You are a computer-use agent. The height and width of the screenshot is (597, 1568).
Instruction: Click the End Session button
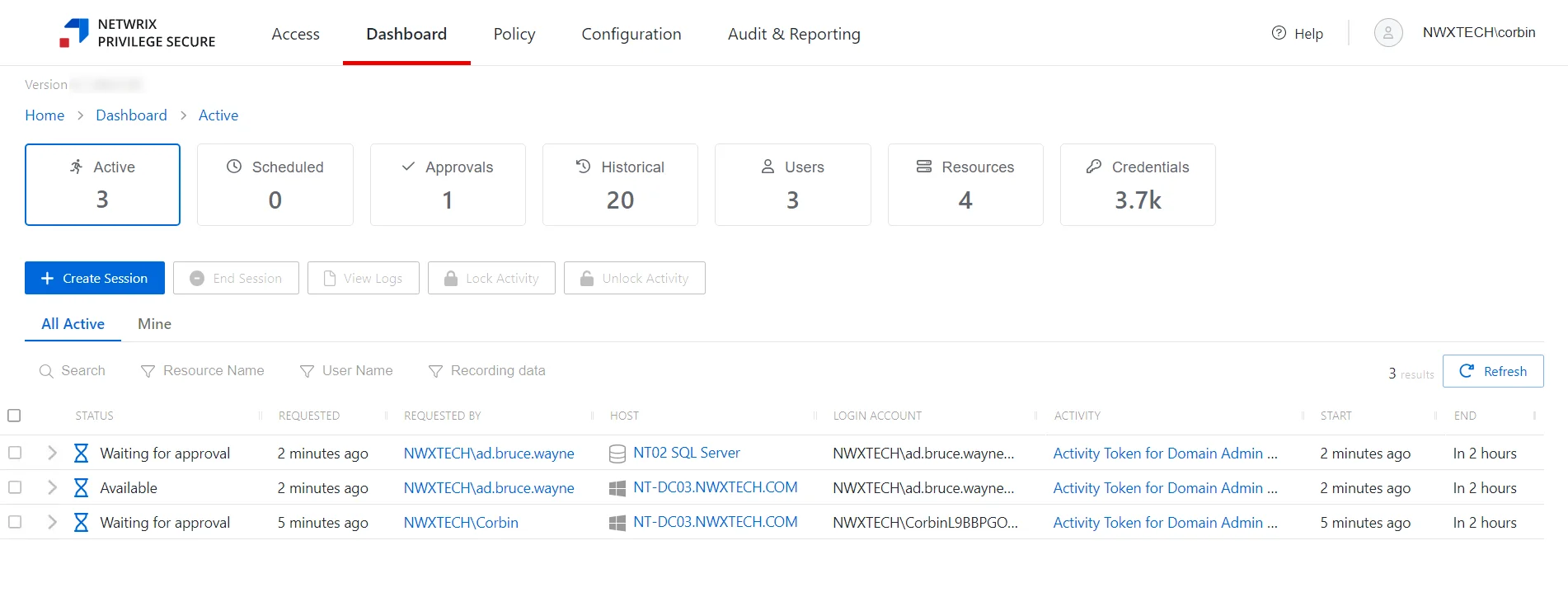pyautogui.click(x=236, y=278)
